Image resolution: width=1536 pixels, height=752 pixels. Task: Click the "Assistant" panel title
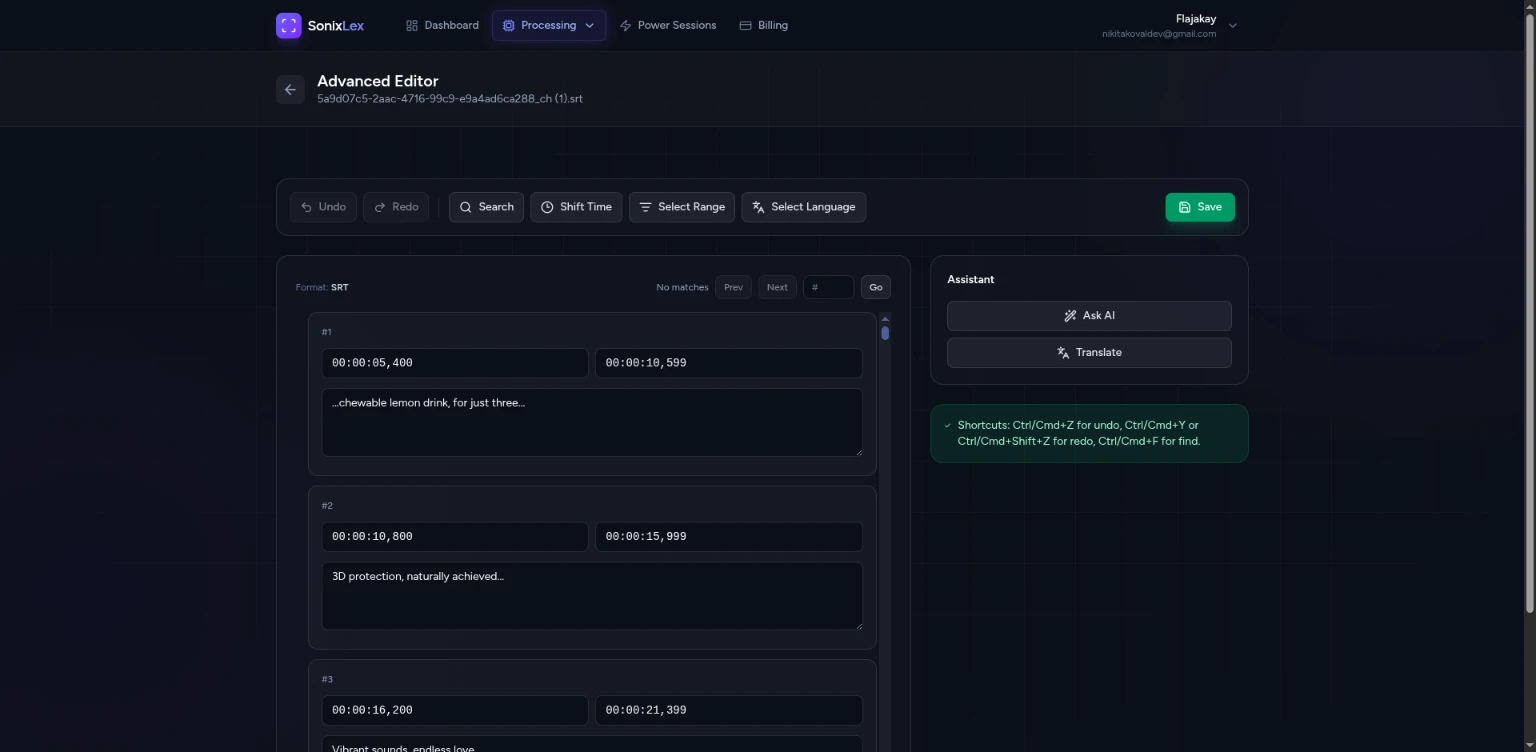pos(971,280)
